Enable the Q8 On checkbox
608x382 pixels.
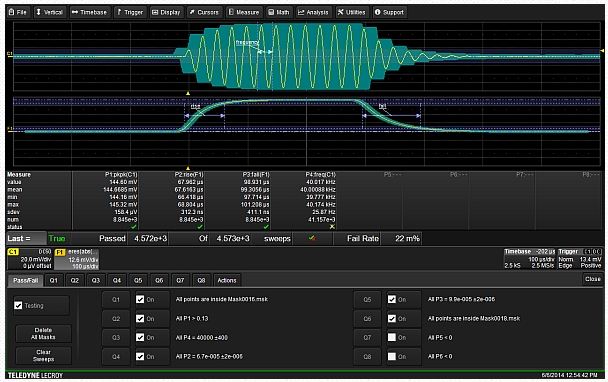(x=392, y=356)
